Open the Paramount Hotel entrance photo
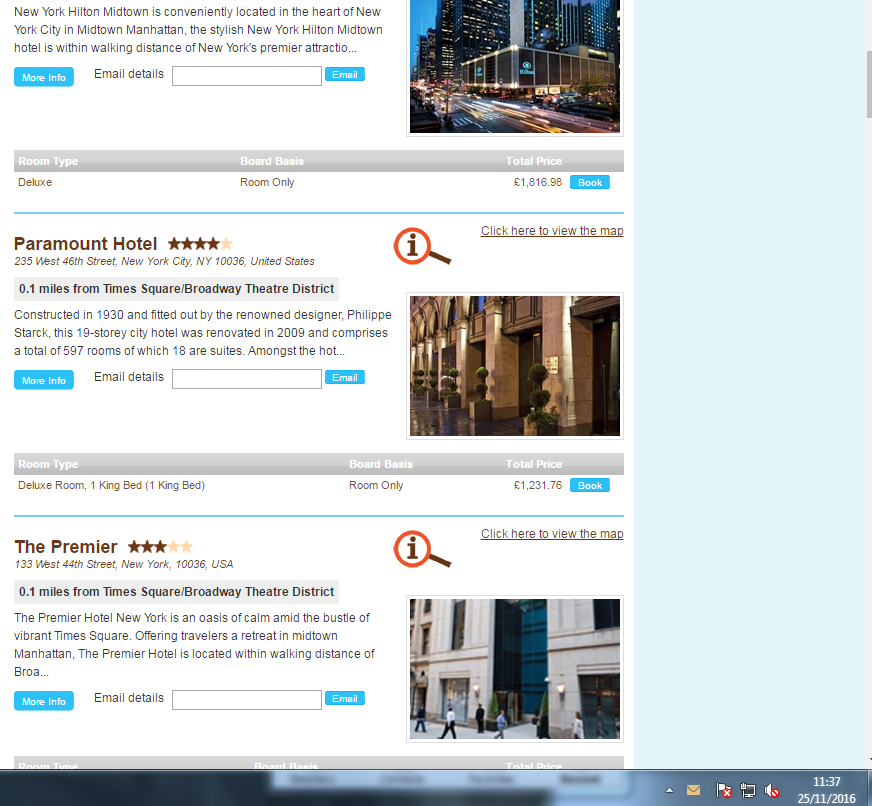Image resolution: width=872 pixels, height=806 pixels. tap(515, 366)
